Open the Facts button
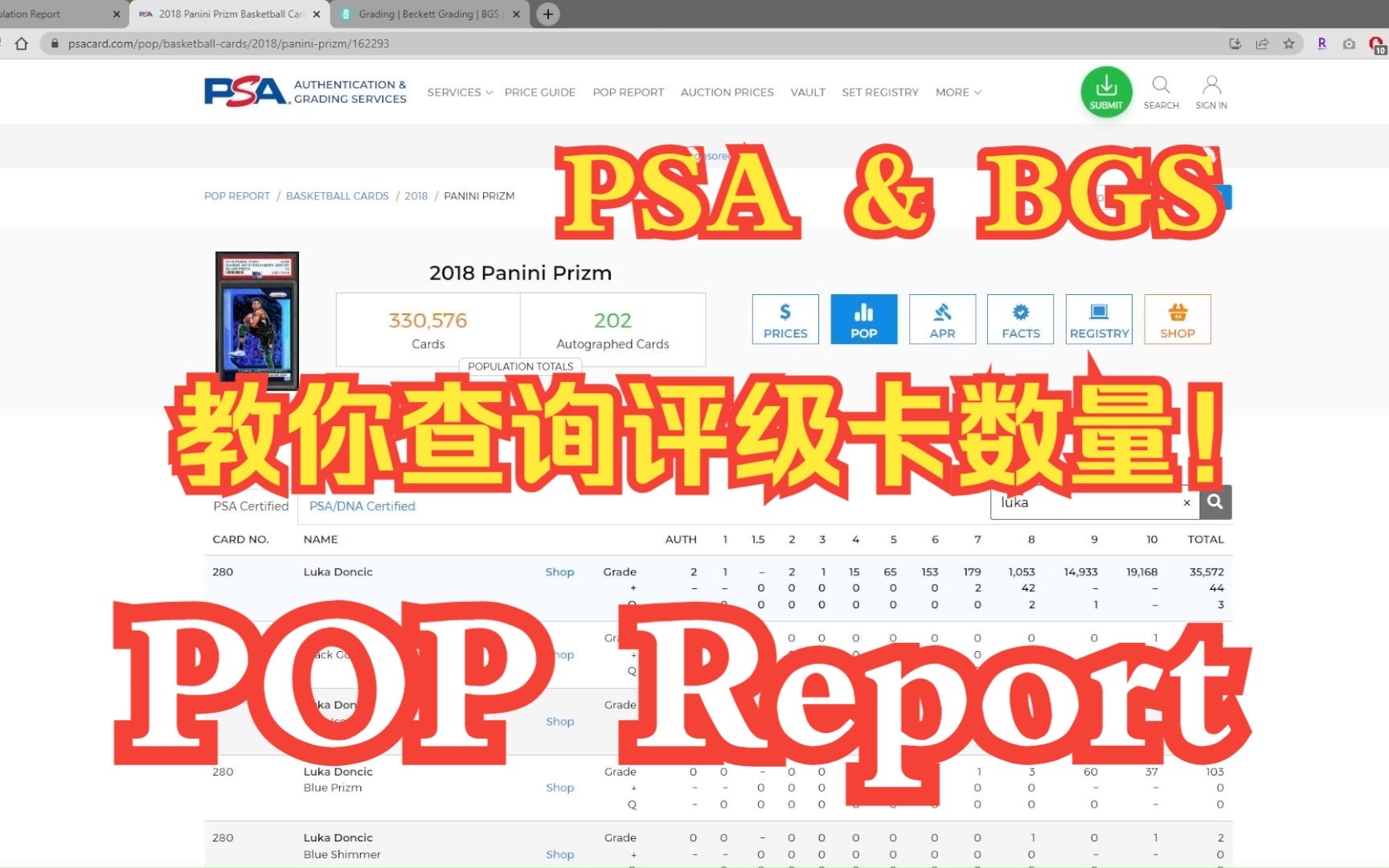The image size is (1389, 868). (1021, 319)
